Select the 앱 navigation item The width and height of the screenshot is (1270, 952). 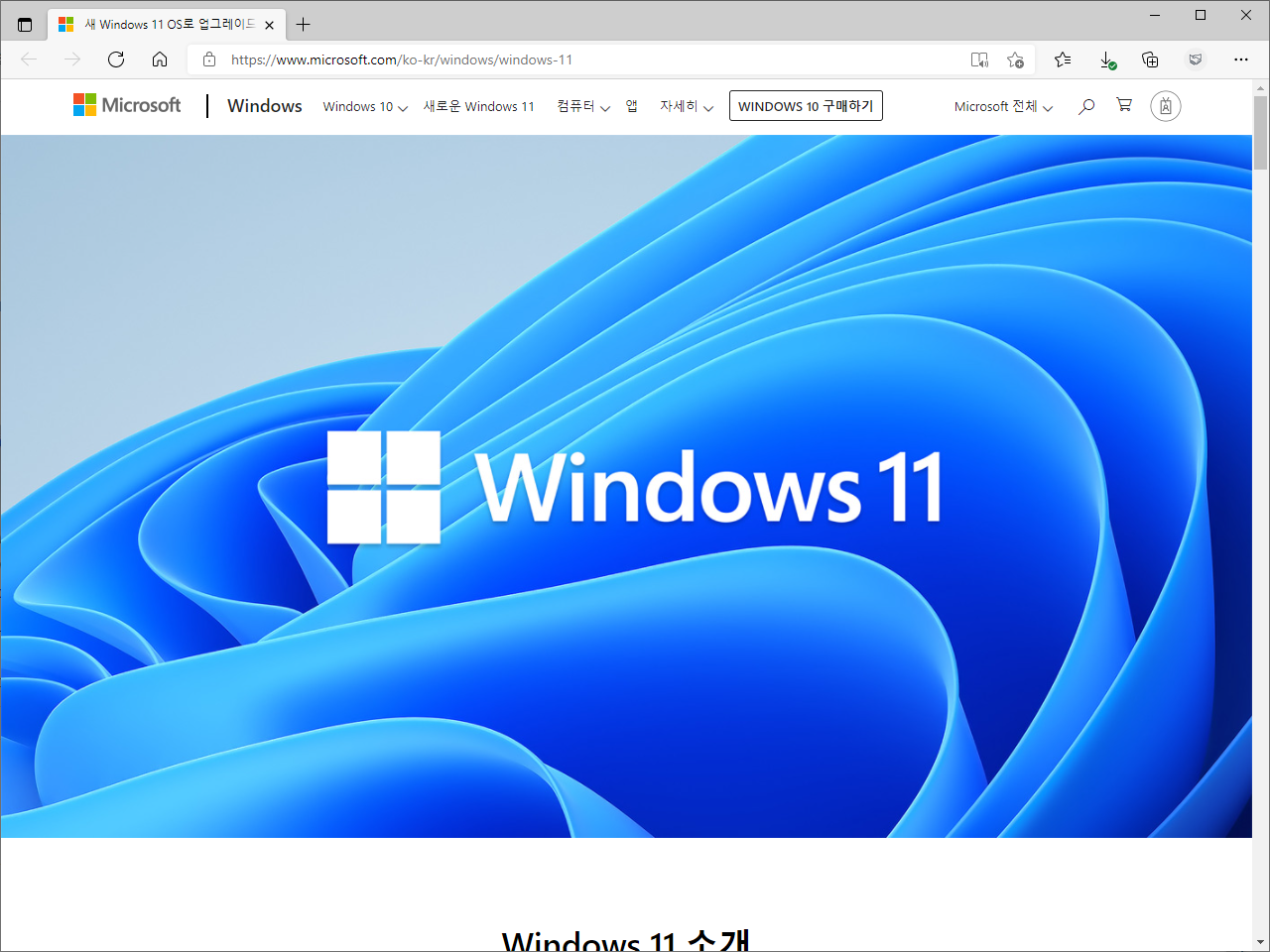pyautogui.click(x=631, y=107)
